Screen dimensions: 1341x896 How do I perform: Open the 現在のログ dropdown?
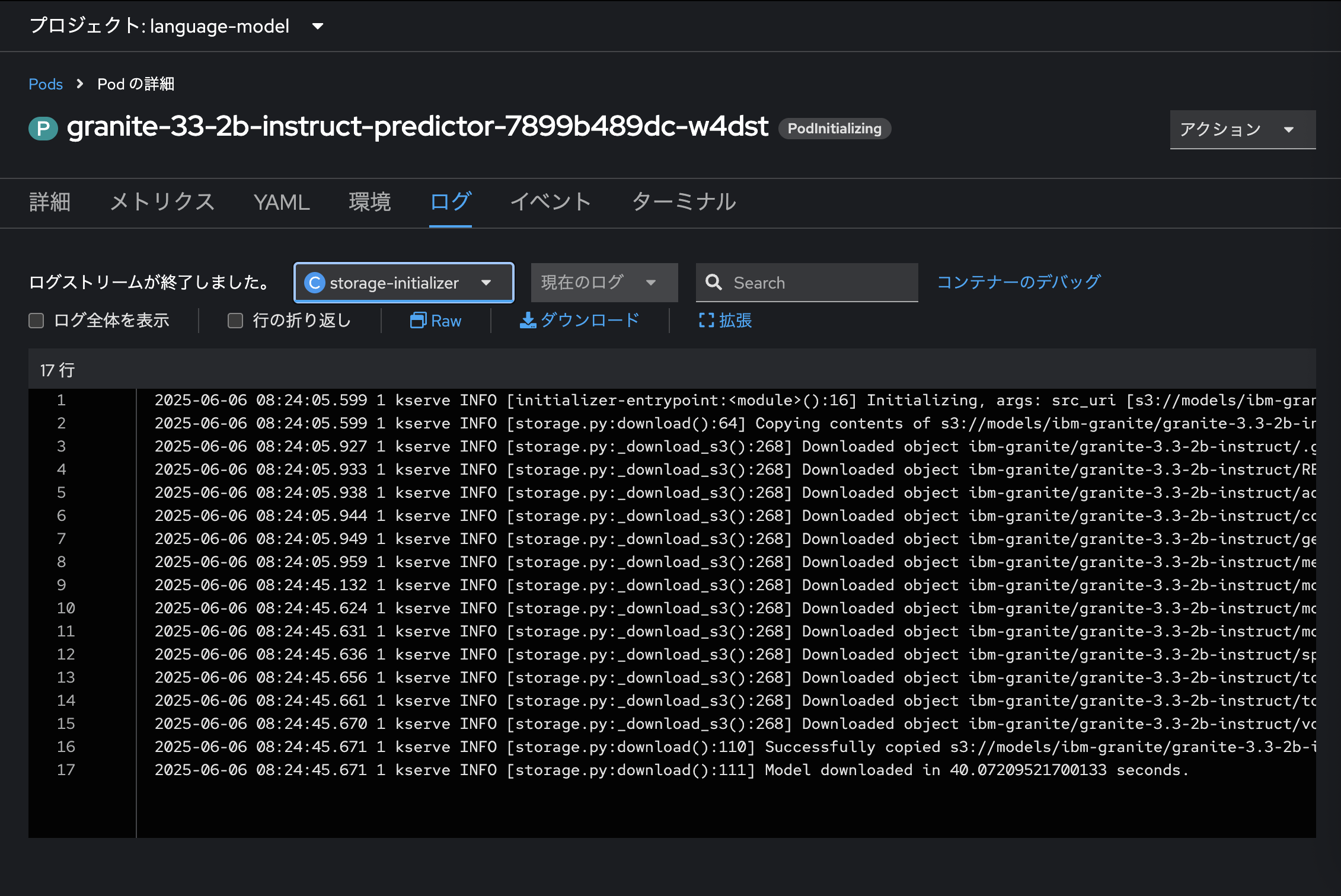(604, 283)
